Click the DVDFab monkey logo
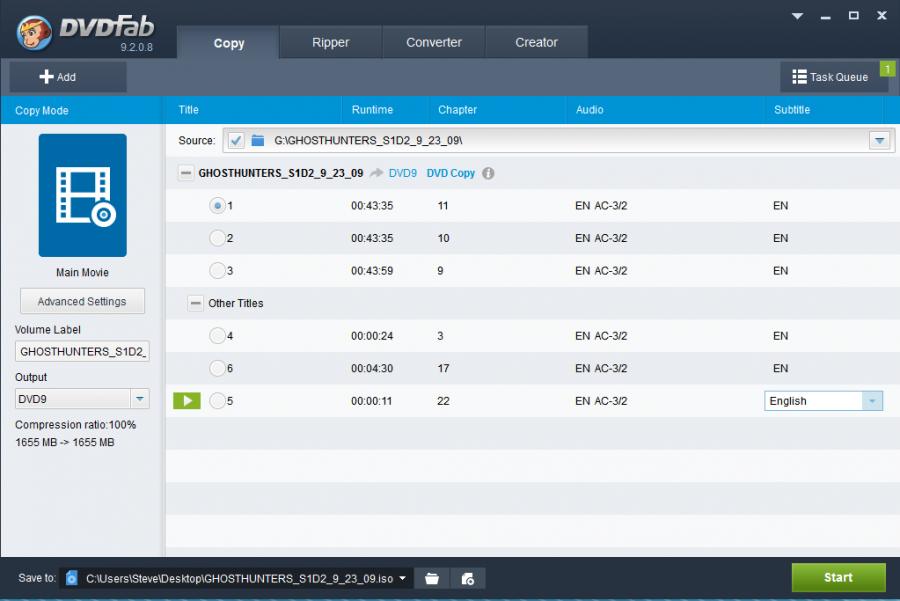This screenshot has height=601, width=900. 35,33
